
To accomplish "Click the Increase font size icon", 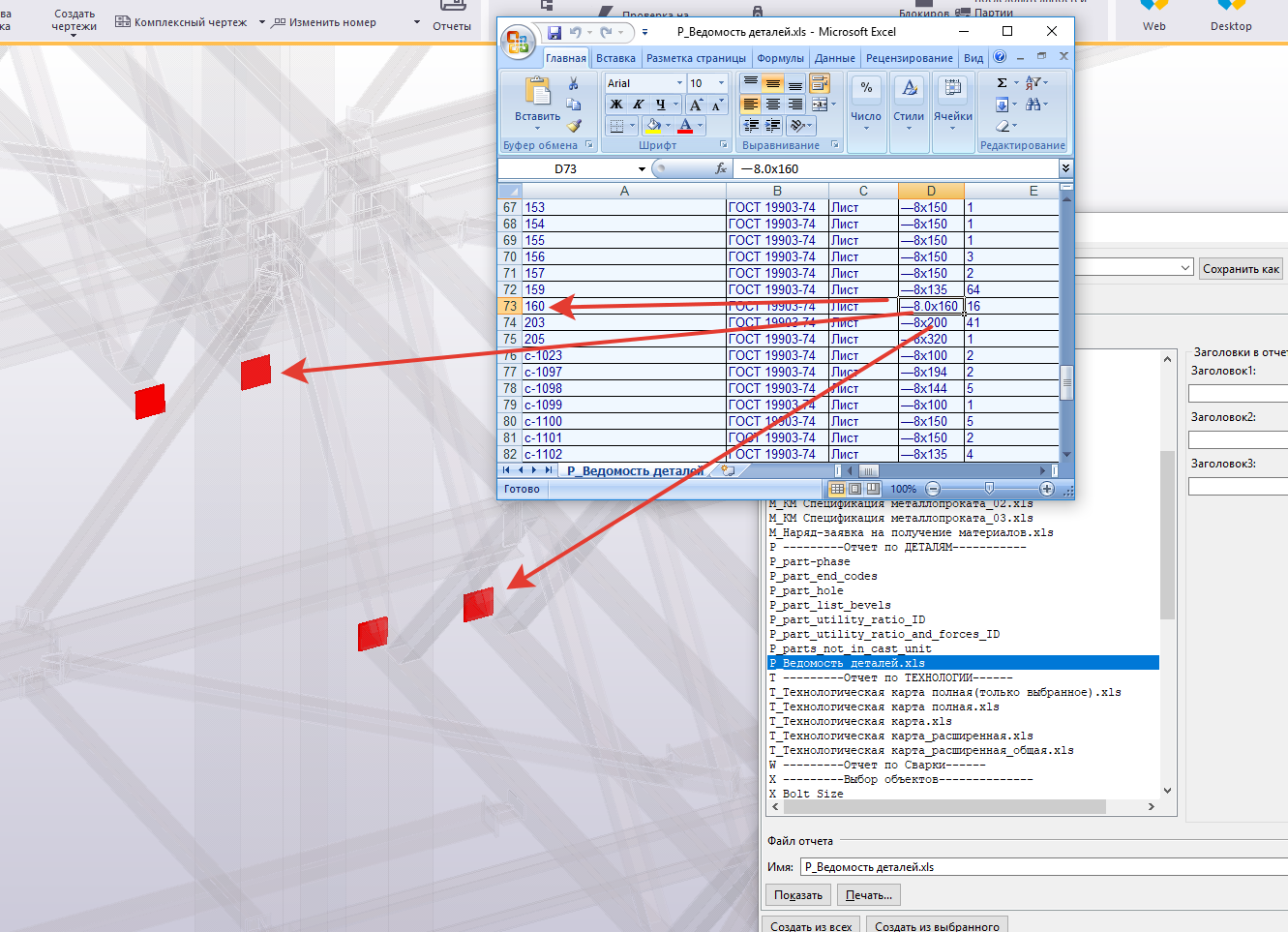I will pos(696,105).
